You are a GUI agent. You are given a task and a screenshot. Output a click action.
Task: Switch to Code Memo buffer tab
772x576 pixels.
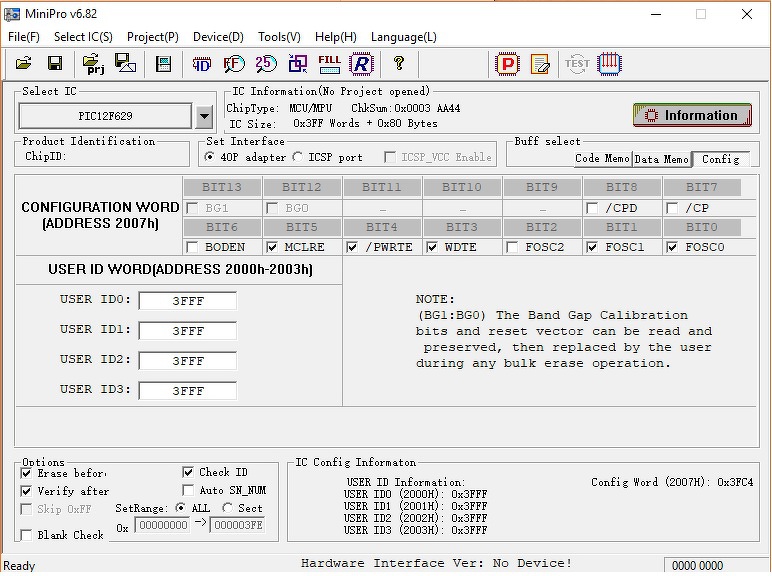[x=603, y=159]
